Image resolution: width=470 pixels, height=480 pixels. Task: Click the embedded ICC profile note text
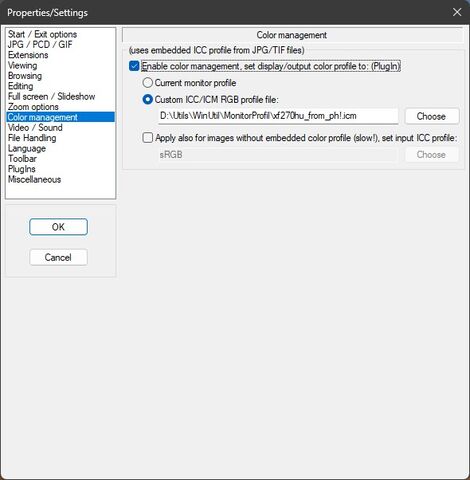tap(217, 50)
